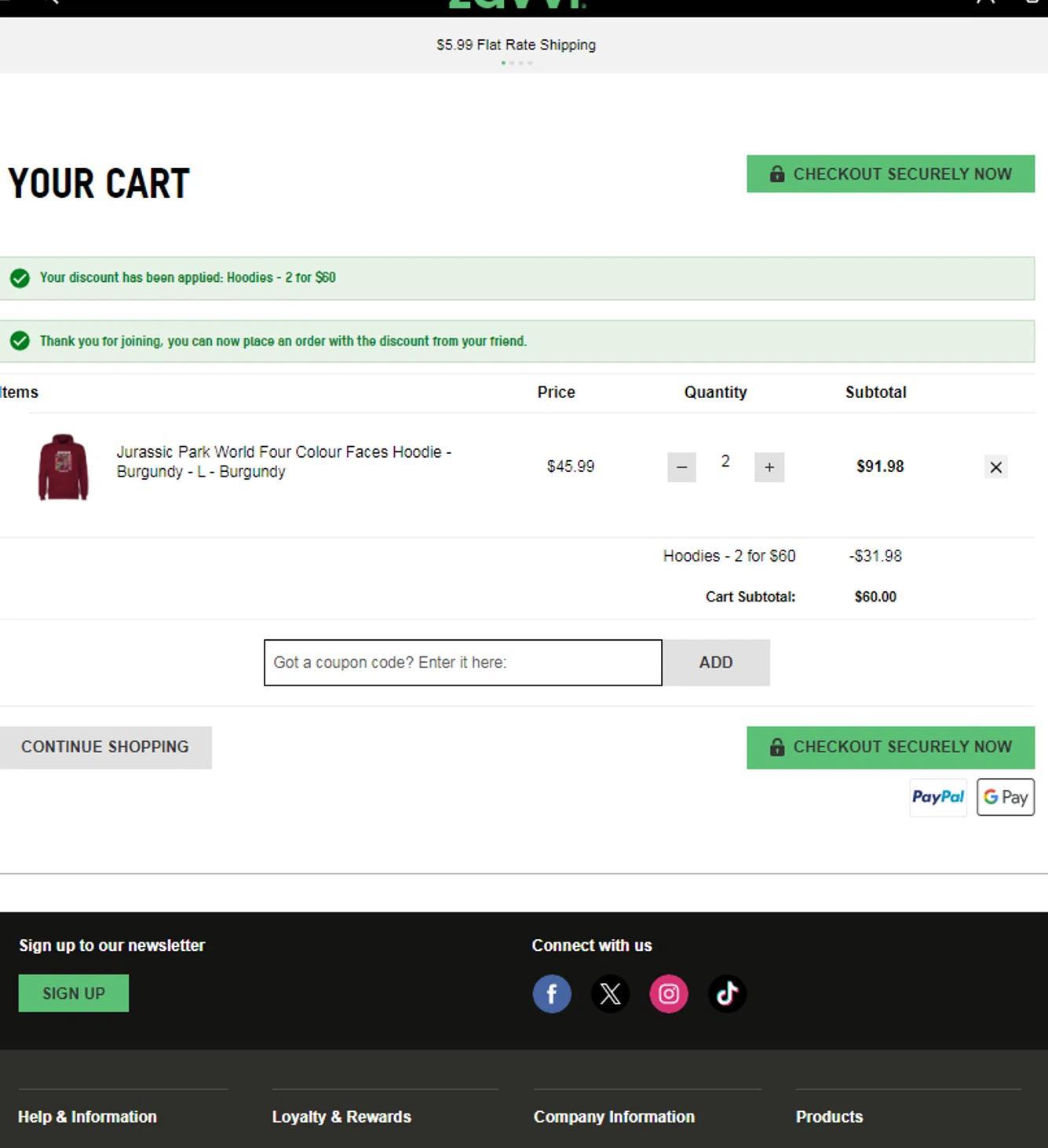Click the coupon code input field

(x=463, y=663)
